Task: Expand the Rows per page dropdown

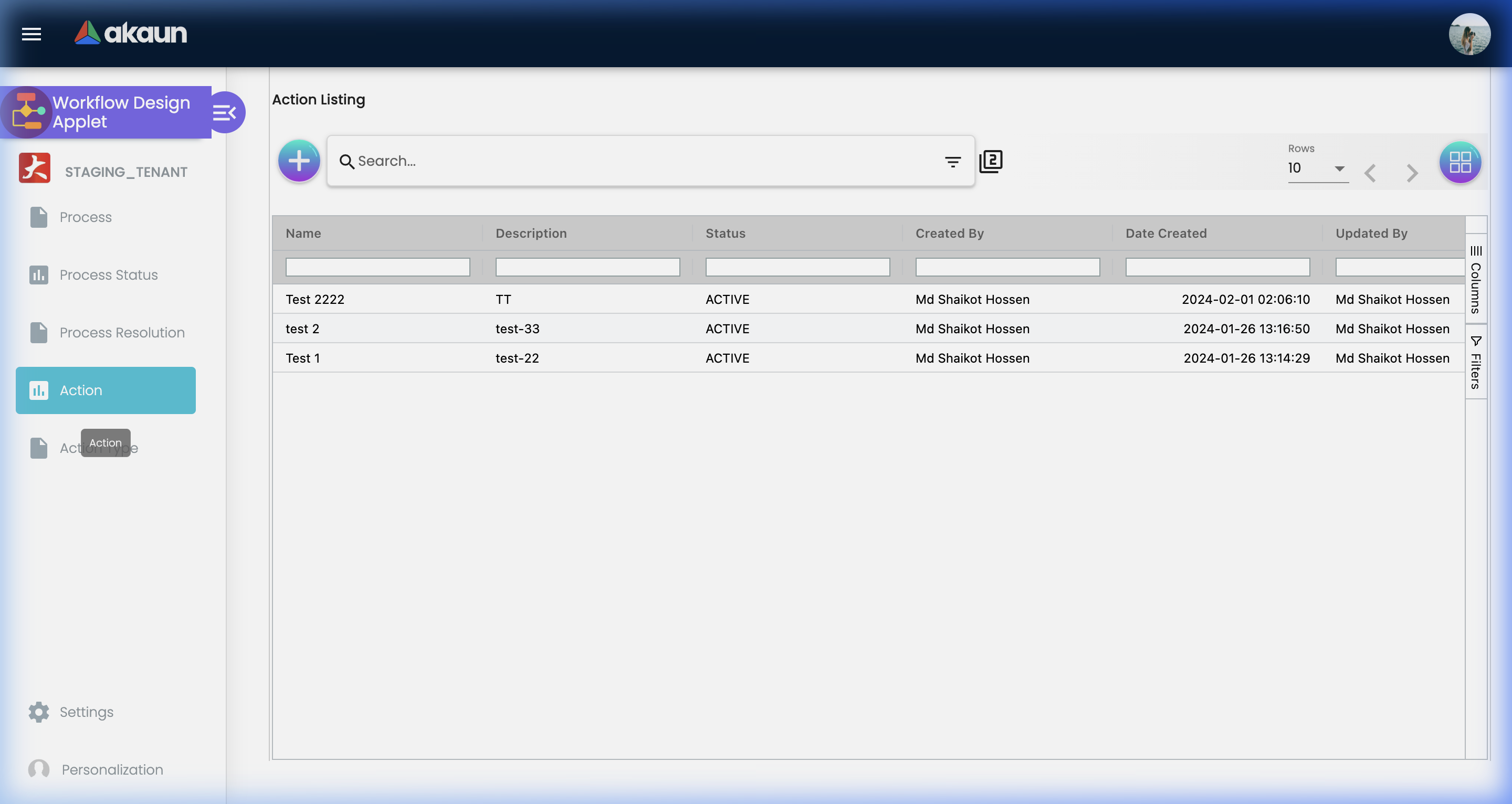Action: [x=1318, y=168]
